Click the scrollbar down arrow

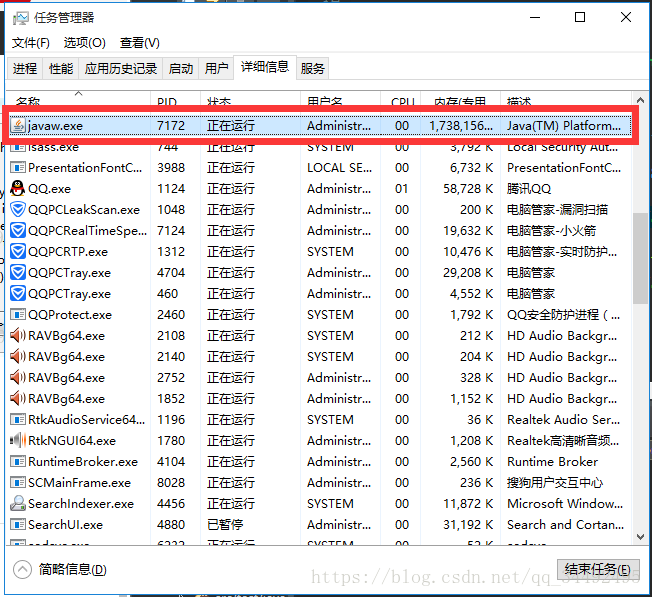(x=640, y=537)
